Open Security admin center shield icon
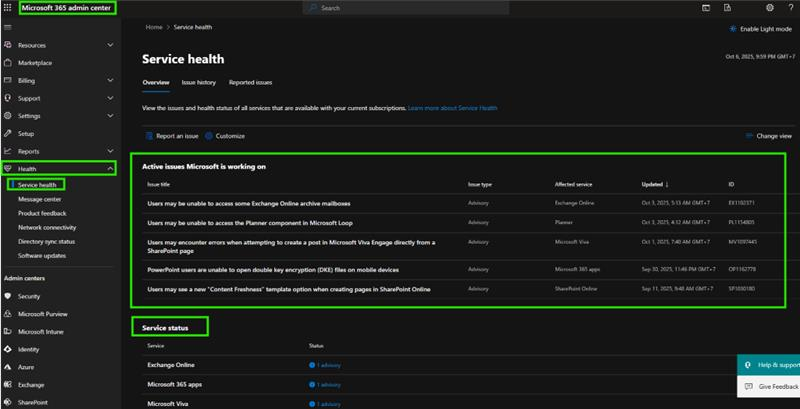Image resolution: width=800 pixels, height=409 pixels. click(x=8, y=296)
